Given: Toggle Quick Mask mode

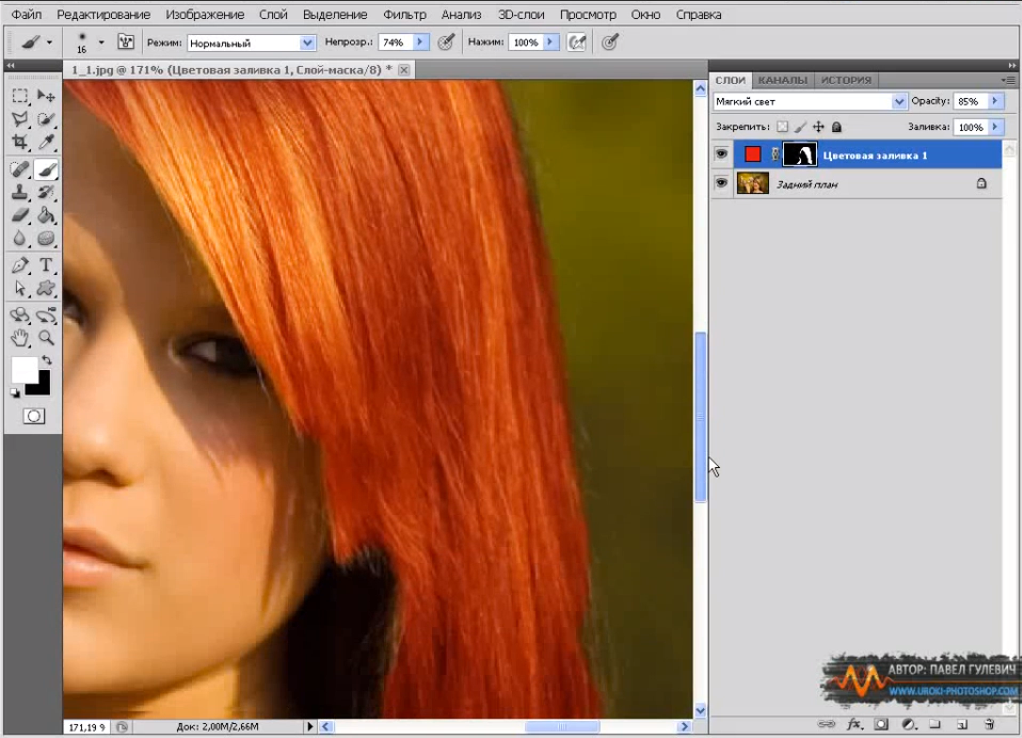Looking at the screenshot, I should [x=34, y=416].
